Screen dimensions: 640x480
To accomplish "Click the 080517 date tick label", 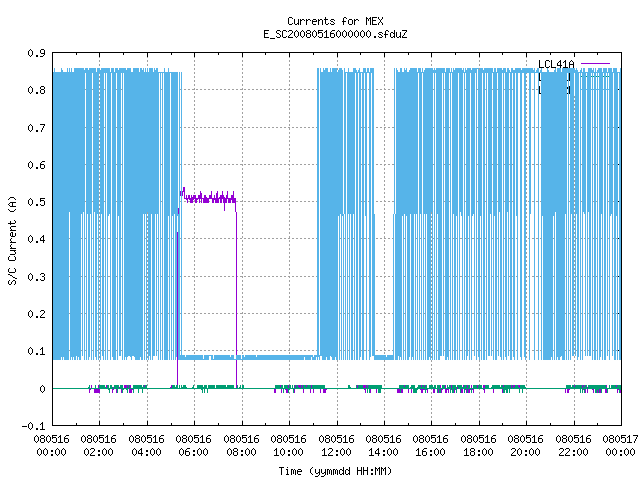I will [620, 439].
